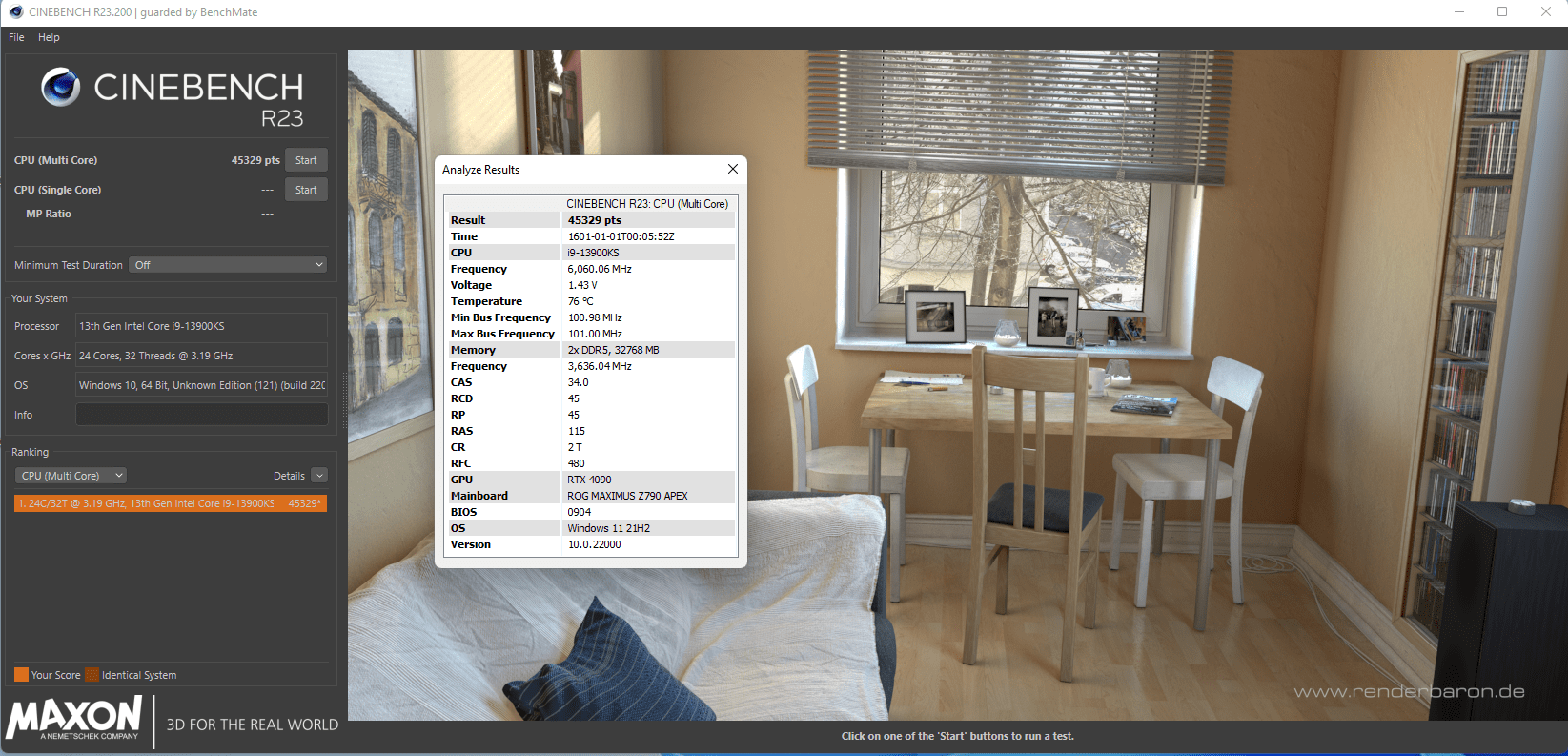Open the Minimum Test Duration dropdown
1568x756 pixels.
229,265
